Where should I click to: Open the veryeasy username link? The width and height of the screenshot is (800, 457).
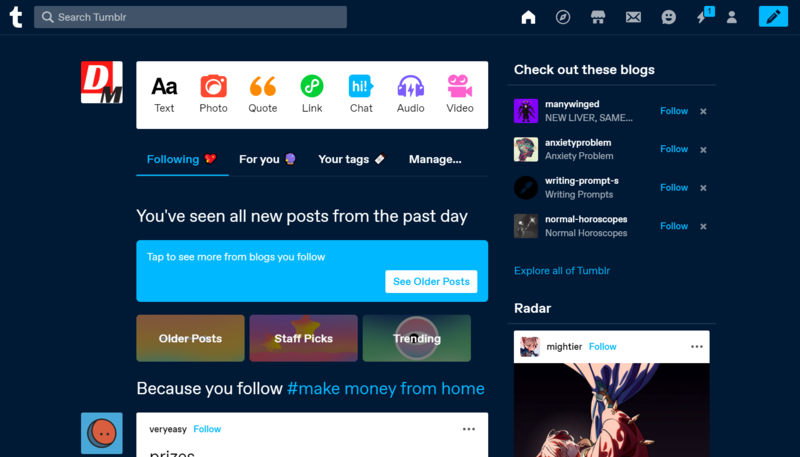(168, 429)
